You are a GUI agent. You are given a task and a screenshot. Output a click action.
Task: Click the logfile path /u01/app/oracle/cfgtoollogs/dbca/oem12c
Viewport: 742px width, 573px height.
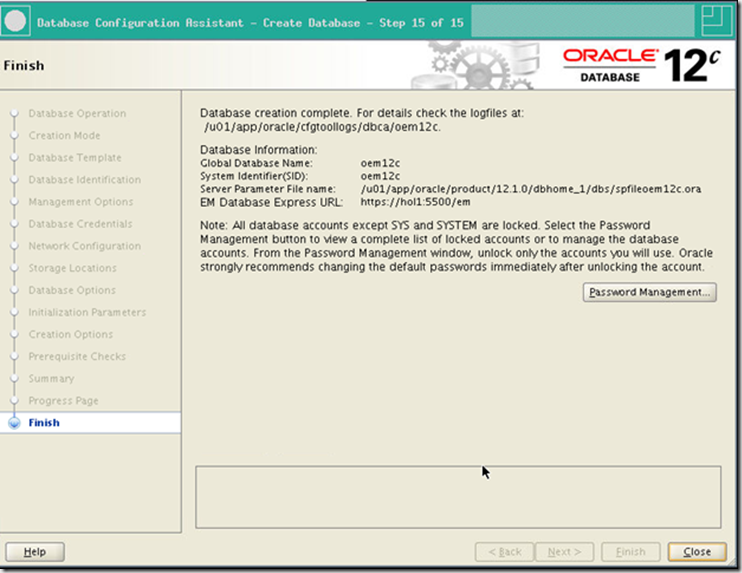322,127
